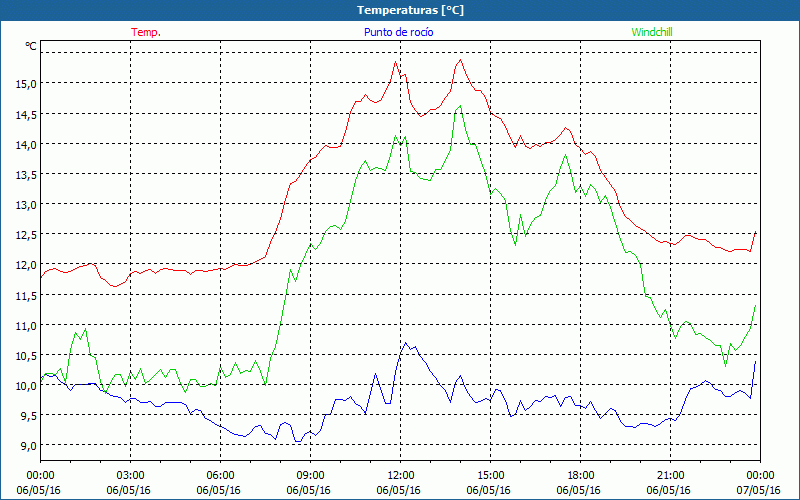Click the 10,5 y-axis value
The width and height of the screenshot is (800, 500).
pos(27,356)
